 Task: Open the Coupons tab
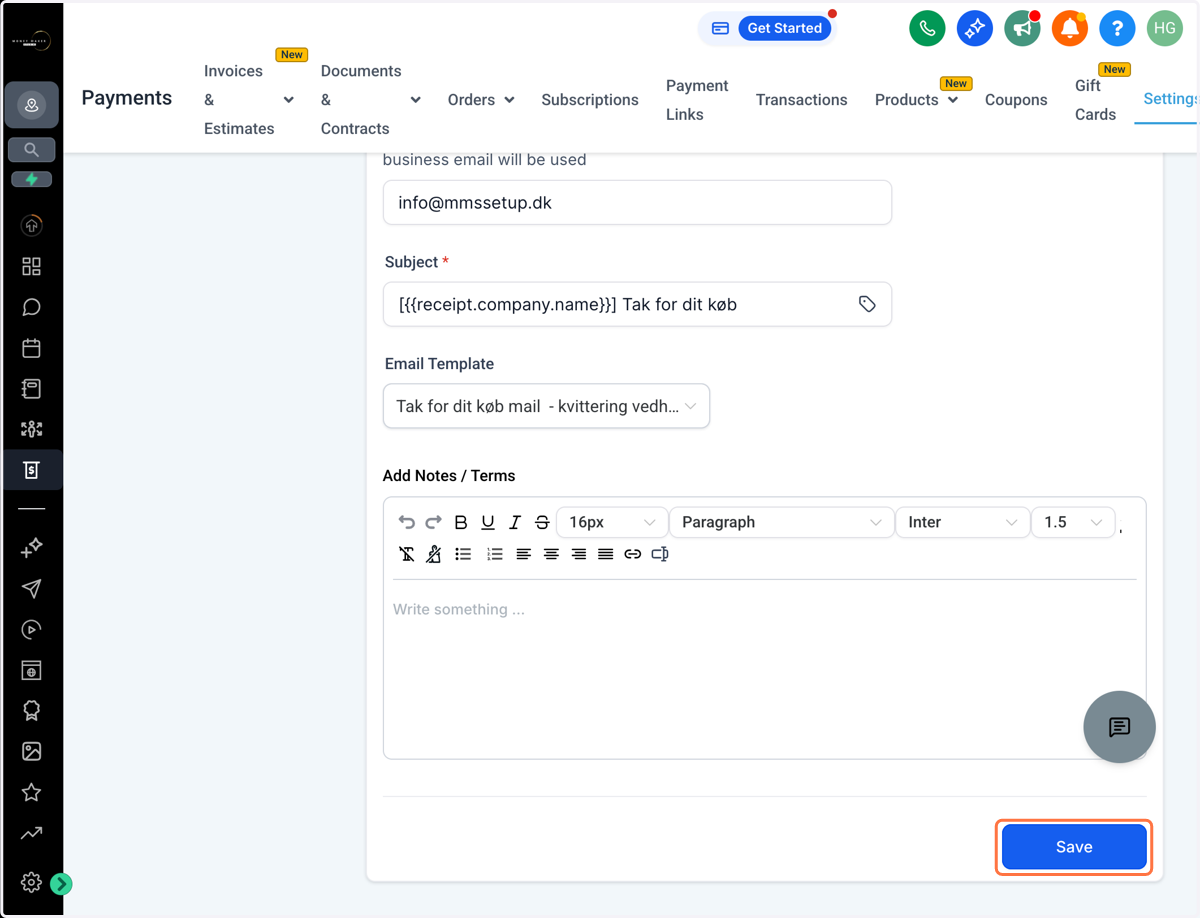tap(1016, 100)
